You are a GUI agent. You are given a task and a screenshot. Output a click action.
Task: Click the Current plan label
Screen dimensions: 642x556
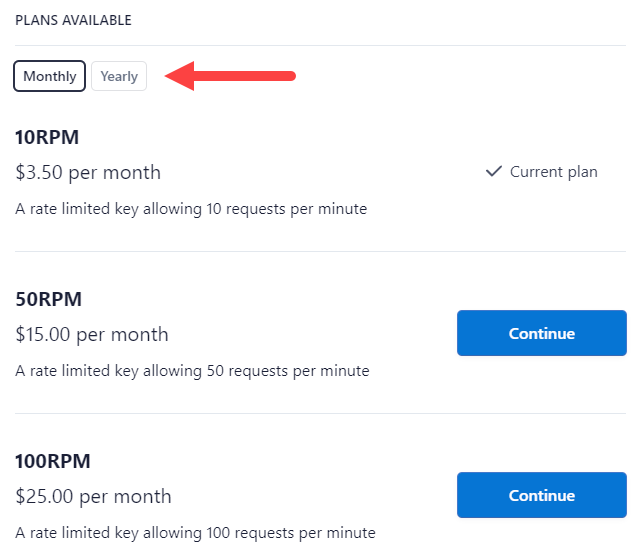553,172
